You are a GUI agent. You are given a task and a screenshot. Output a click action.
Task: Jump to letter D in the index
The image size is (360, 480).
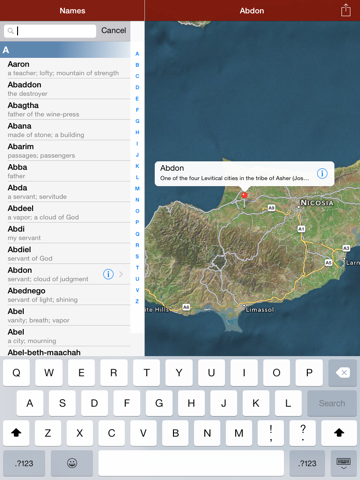click(x=137, y=87)
